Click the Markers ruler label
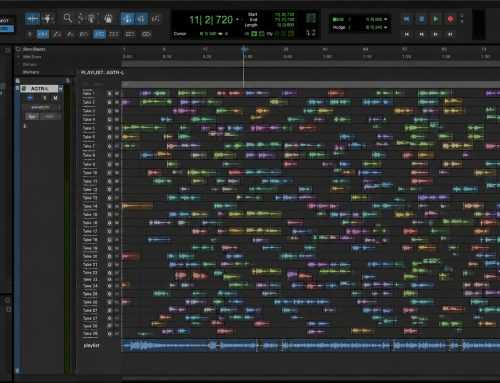This screenshot has width=500, height=383. click(31, 72)
